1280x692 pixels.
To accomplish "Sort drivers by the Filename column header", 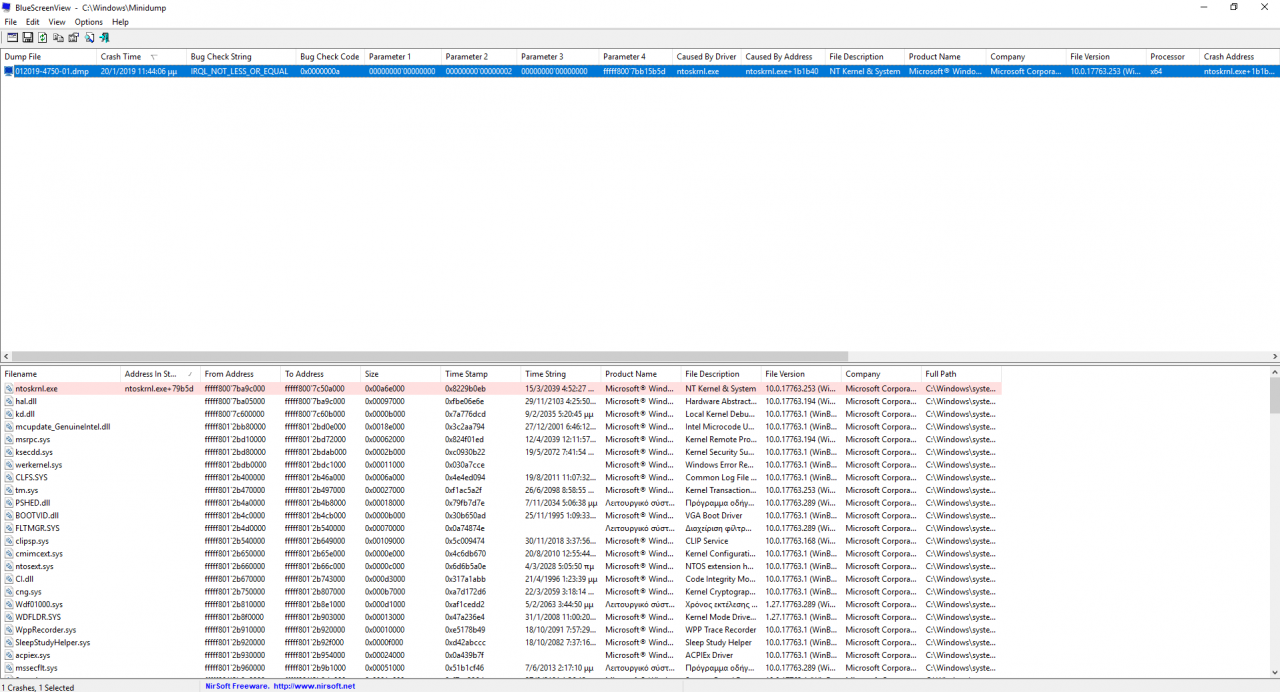I will tap(40, 374).
